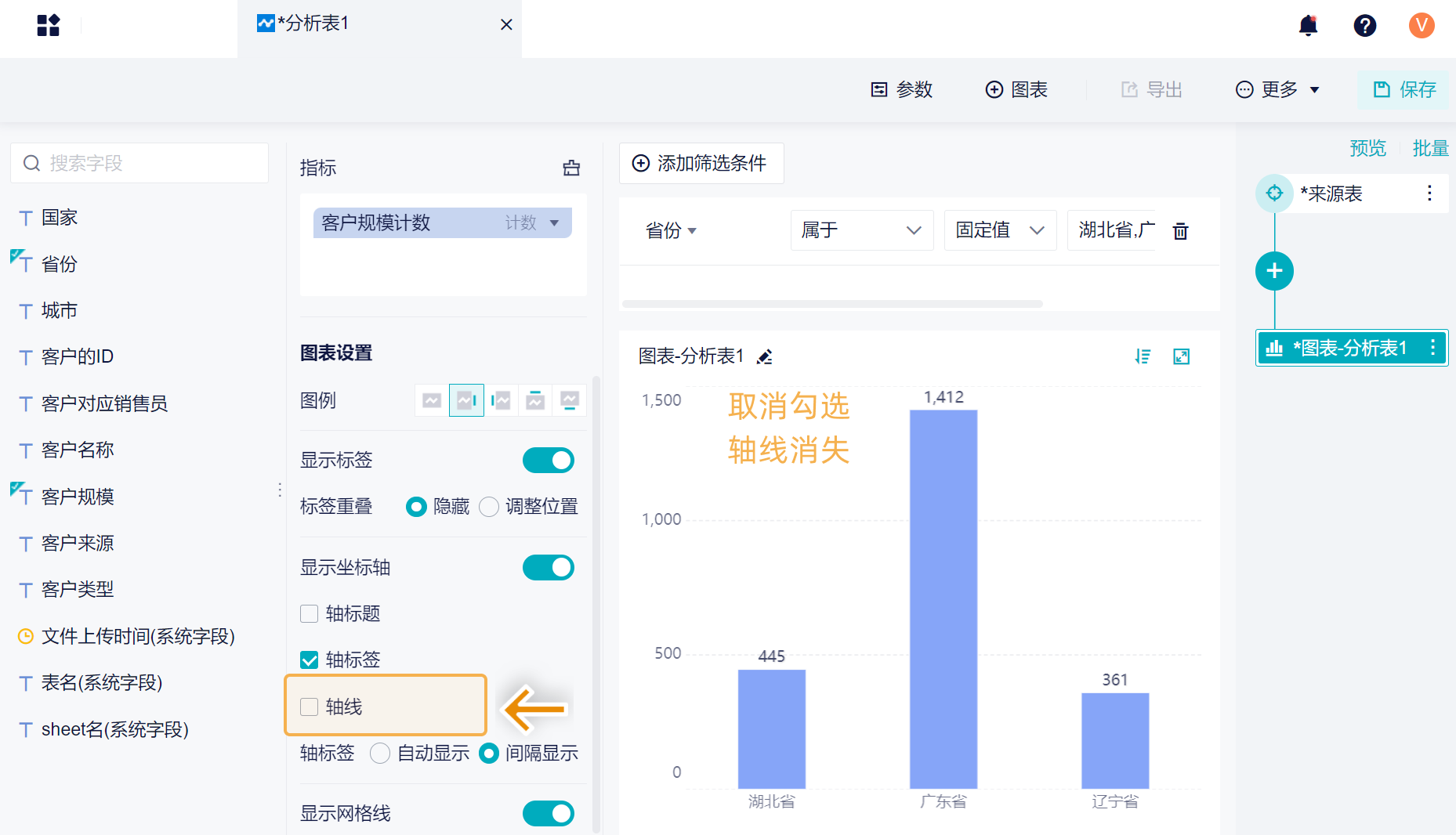Click the 辽宁省 bar in chart
The image size is (1456, 835).
(1115, 741)
